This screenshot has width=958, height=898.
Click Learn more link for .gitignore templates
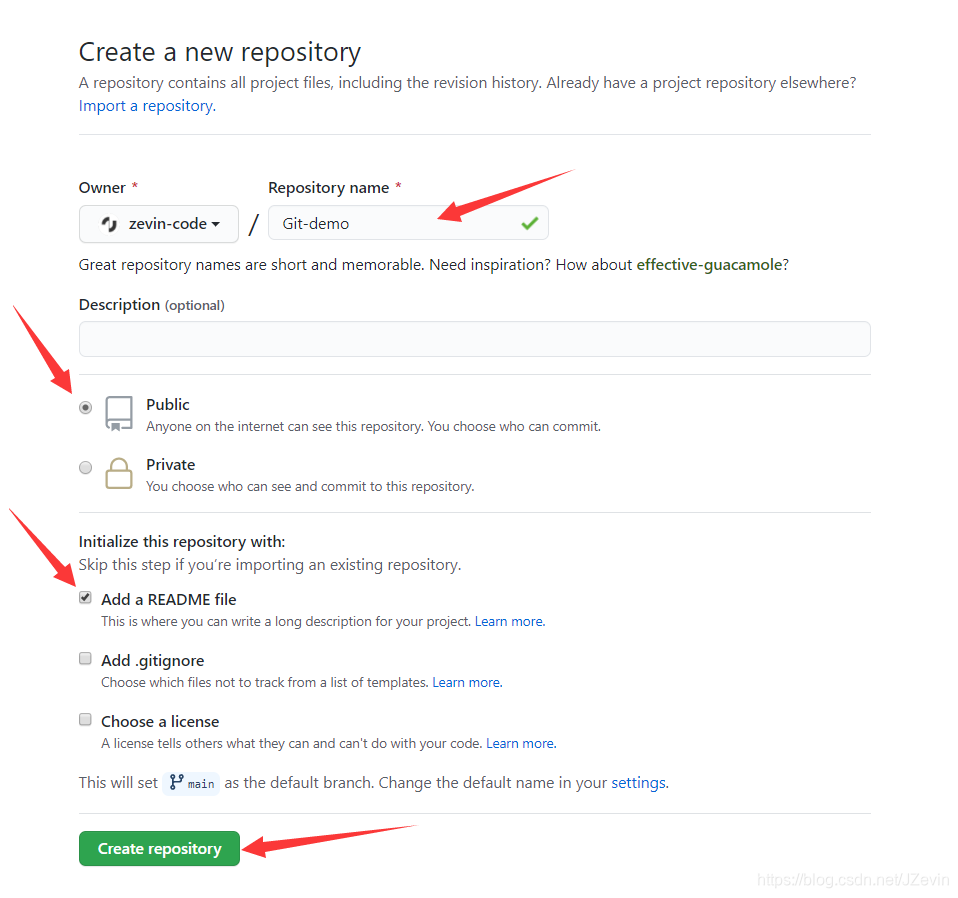pyautogui.click(x=467, y=682)
